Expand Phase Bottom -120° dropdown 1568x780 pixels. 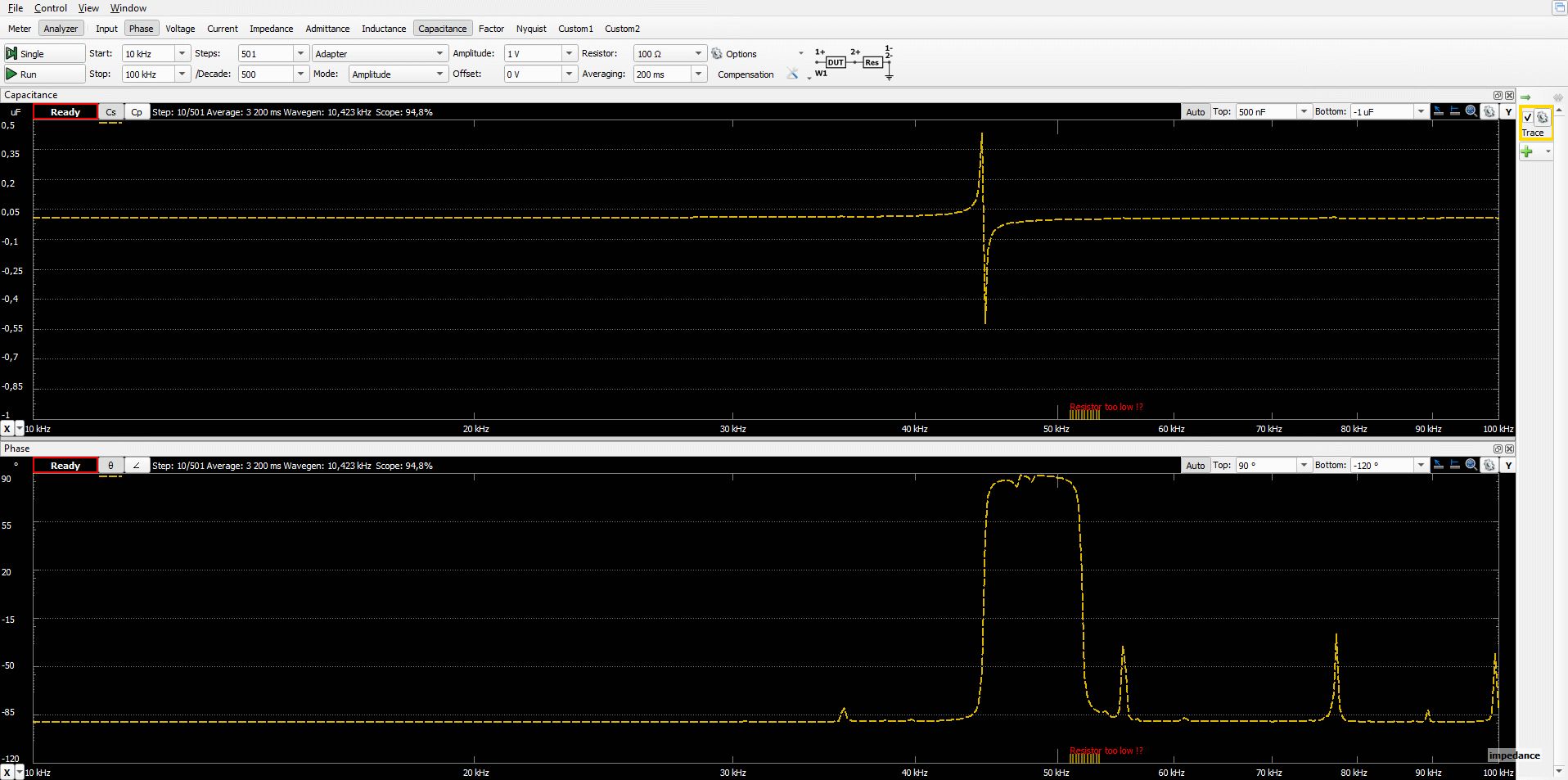tap(1421, 466)
